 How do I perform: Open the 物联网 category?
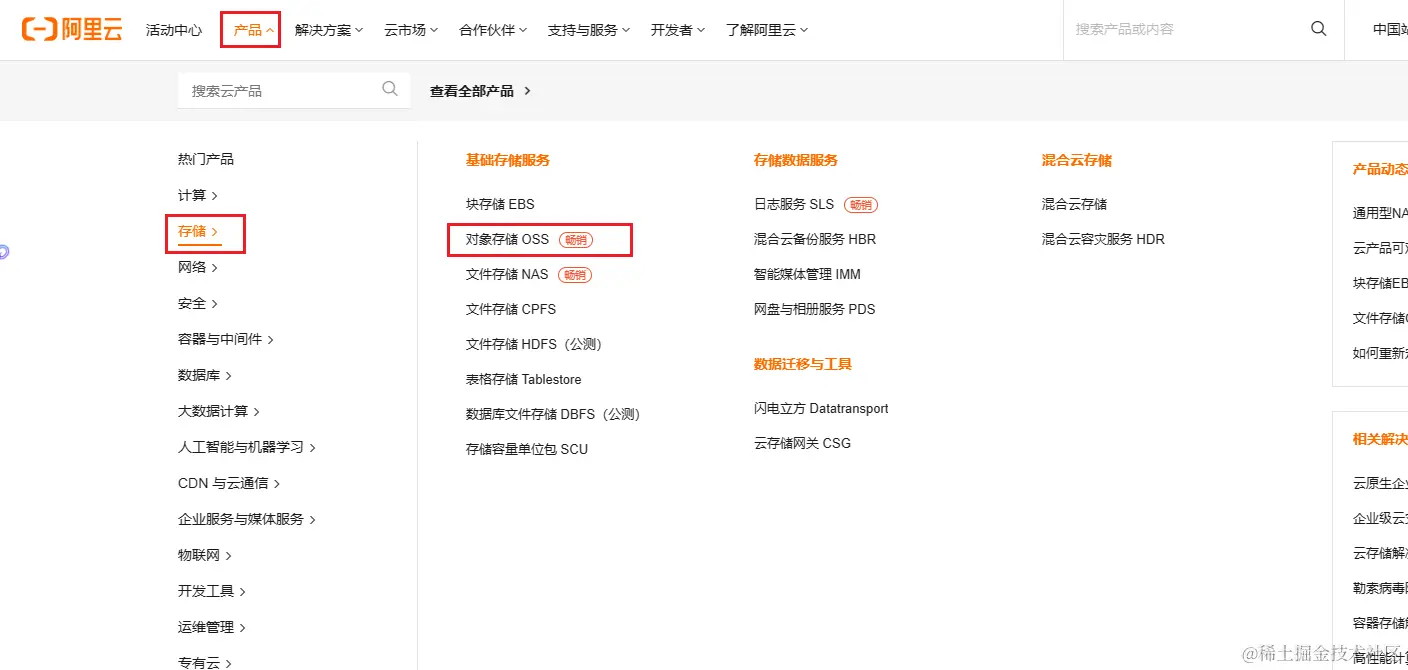pyautogui.click(x=205, y=555)
